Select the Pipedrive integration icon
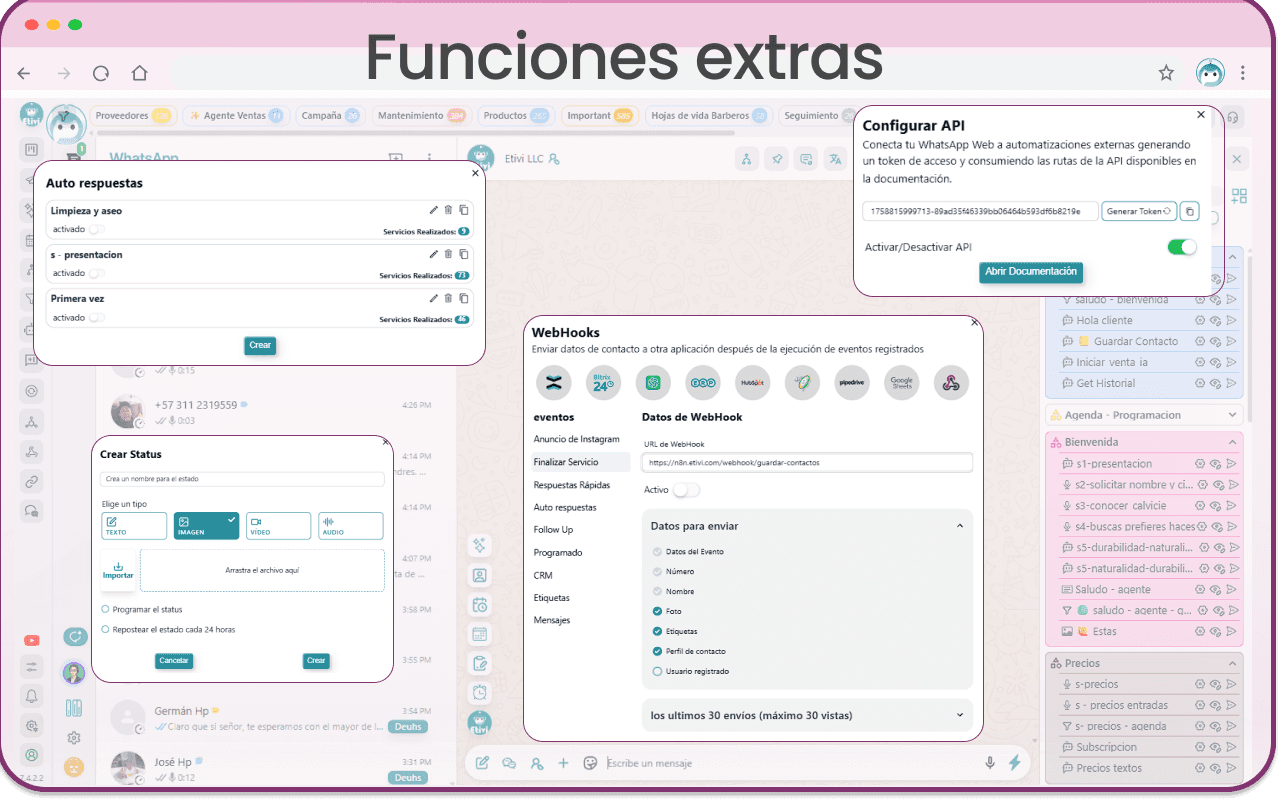The height and width of the screenshot is (800, 1280). click(x=853, y=382)
